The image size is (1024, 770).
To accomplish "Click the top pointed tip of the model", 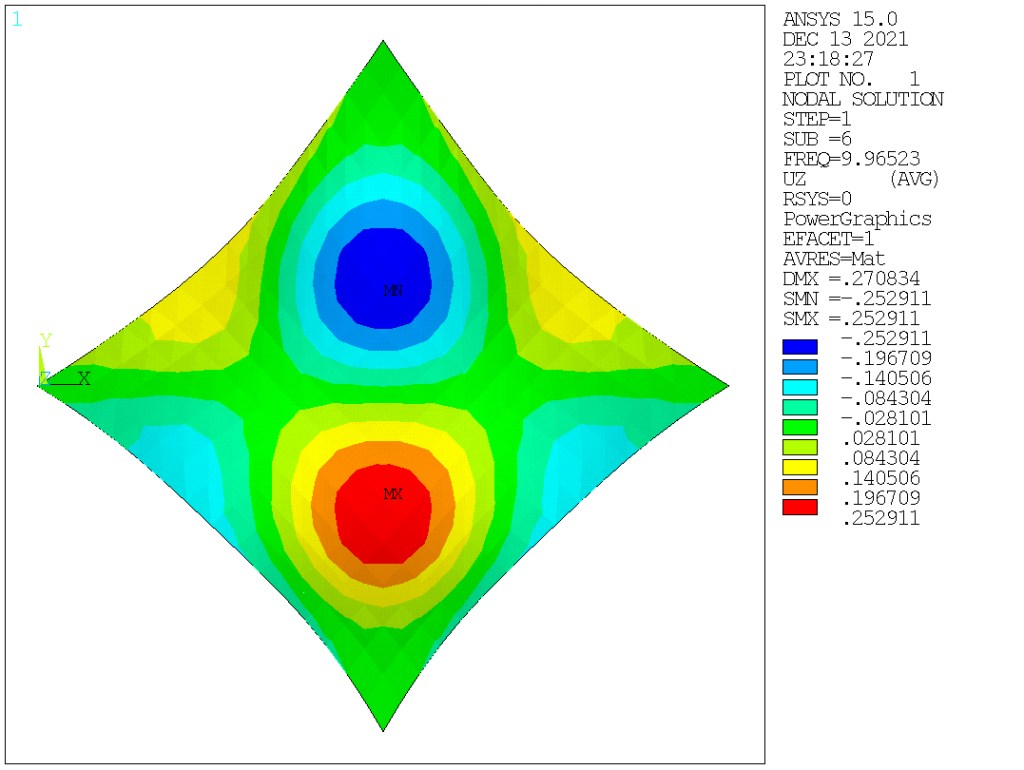I will [x=384, y=44].
